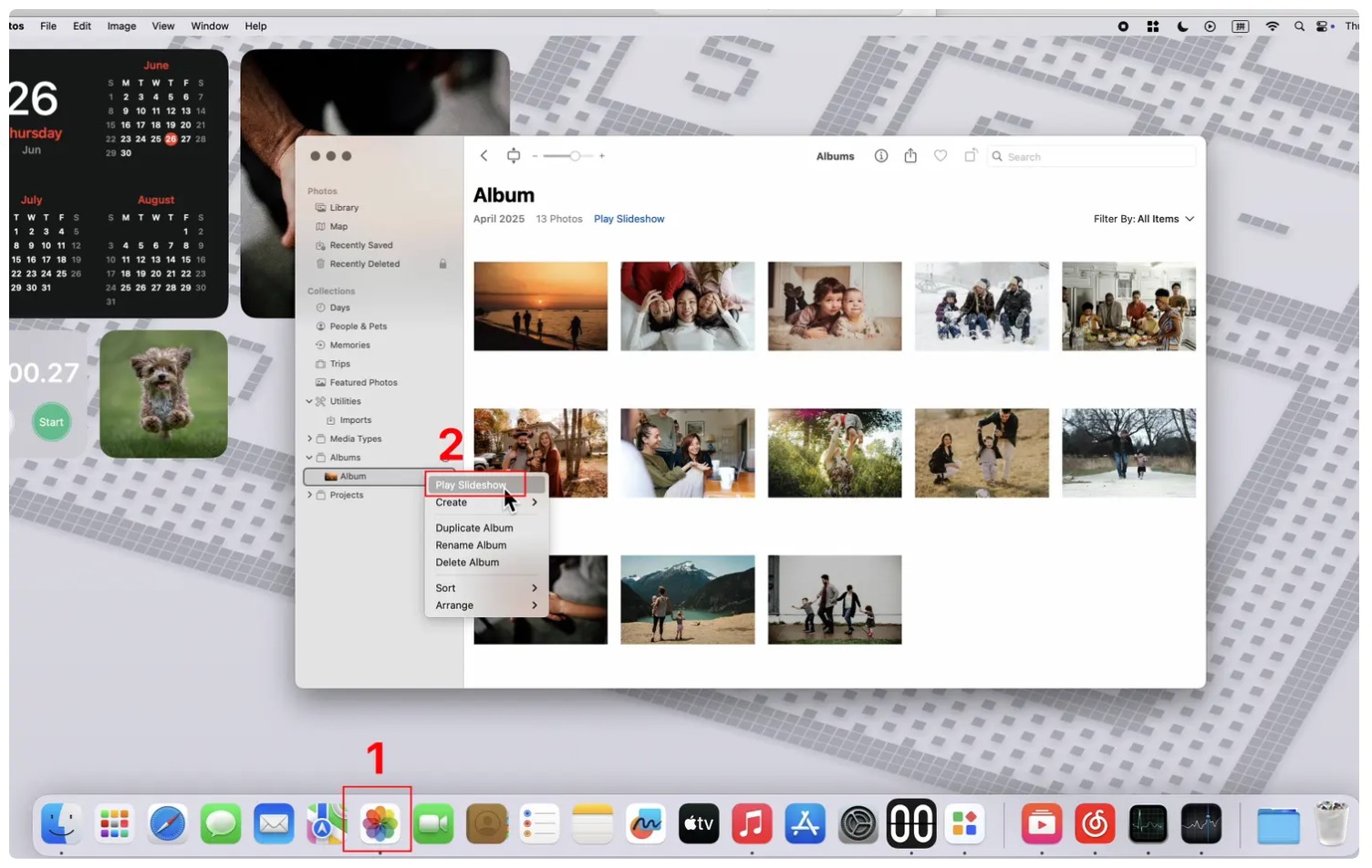
Task: Click the share icon in Photos toolbar
Action: pos(909,156)
